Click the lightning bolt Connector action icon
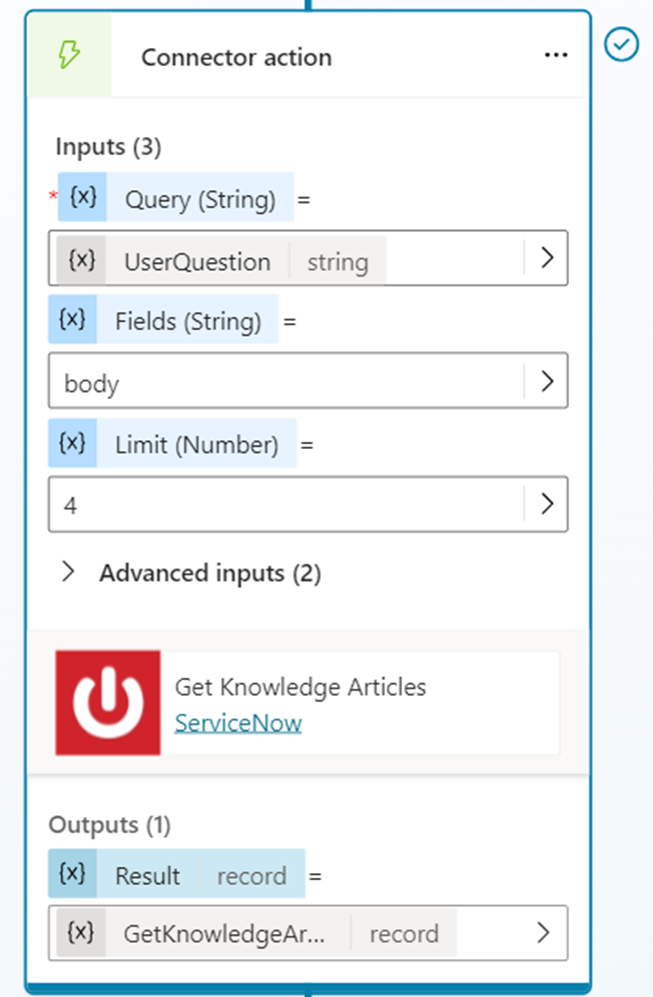The image size is (653, 997). click(68, 56)
